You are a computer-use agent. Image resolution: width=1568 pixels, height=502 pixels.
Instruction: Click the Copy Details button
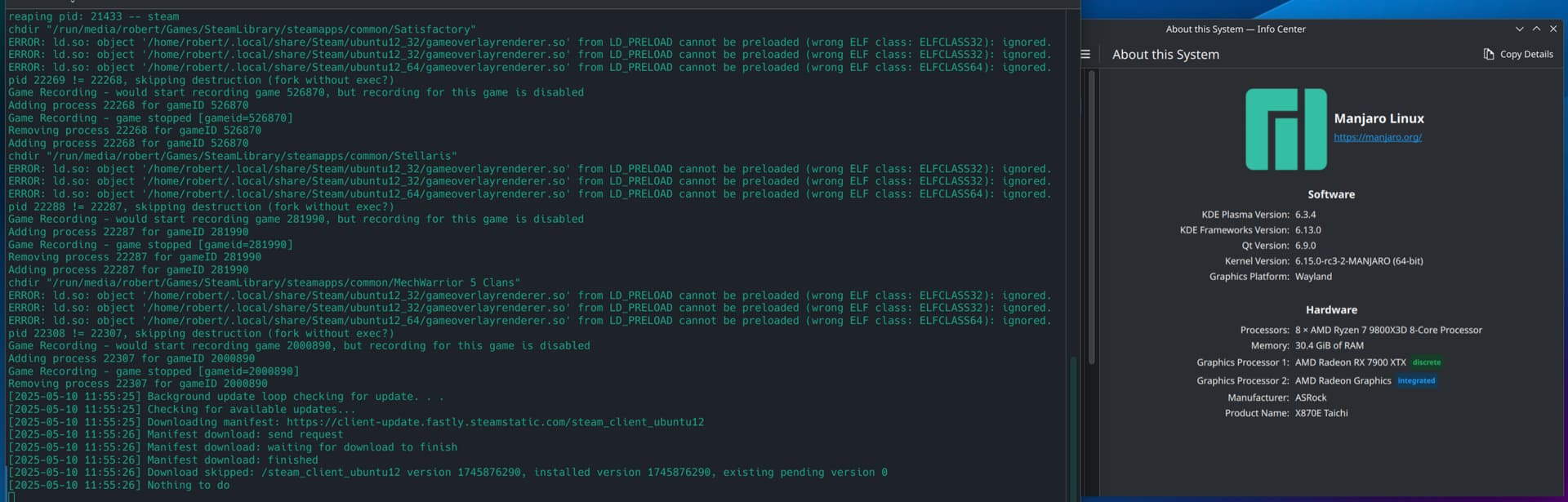point(1518,54)
